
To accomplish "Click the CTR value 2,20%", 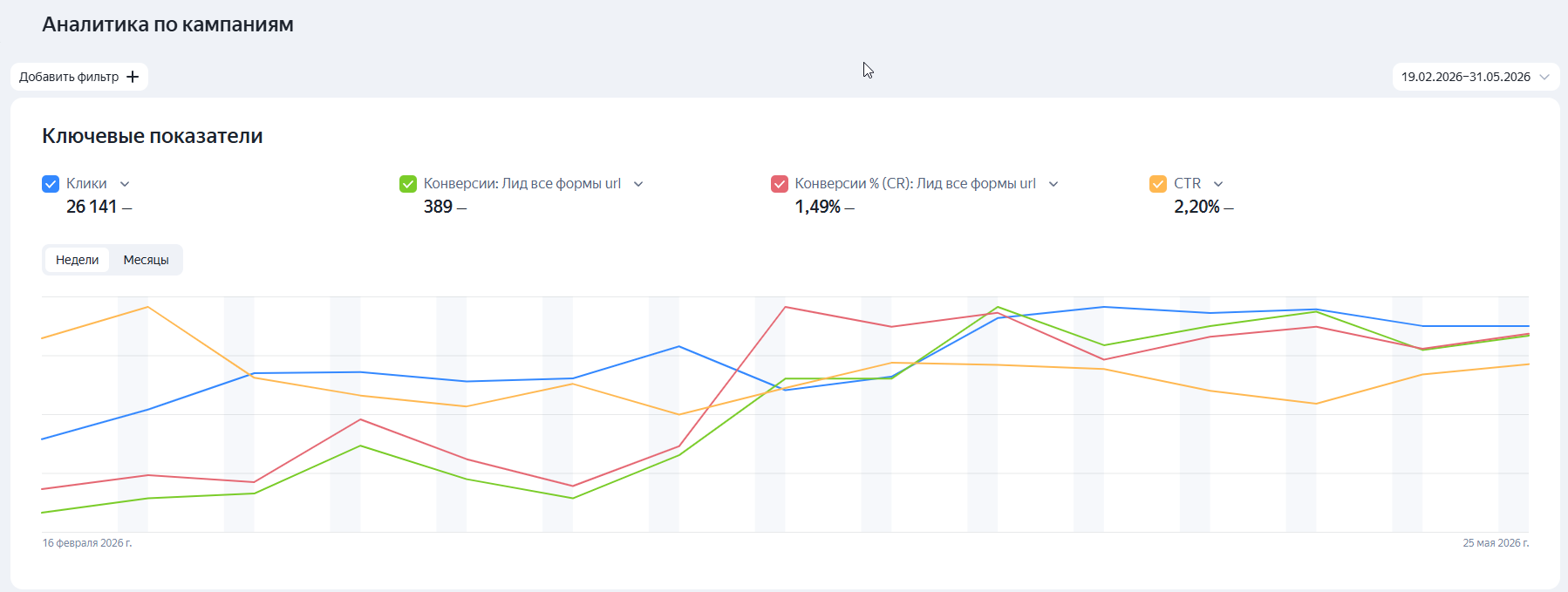I will [1196, 207].
